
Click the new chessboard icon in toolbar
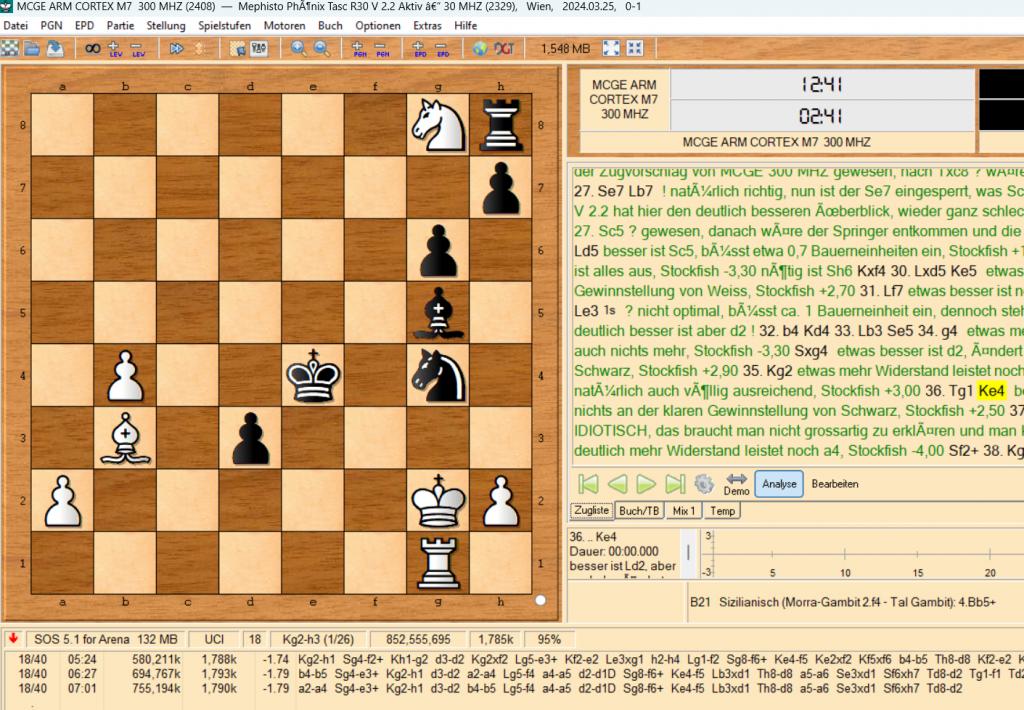coord(10,48)
